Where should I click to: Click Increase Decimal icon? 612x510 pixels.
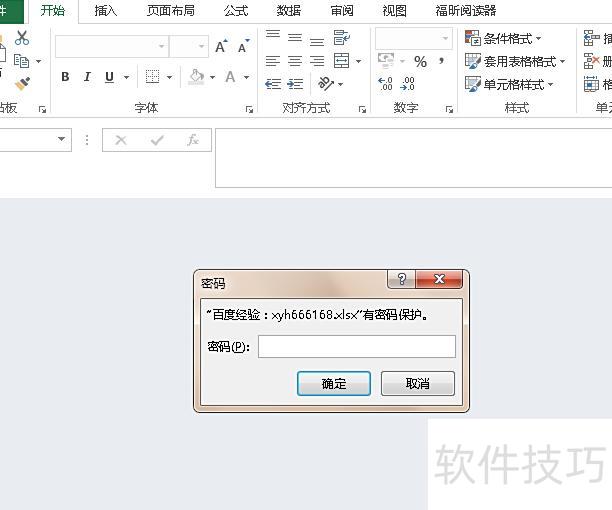coord(385,84)
